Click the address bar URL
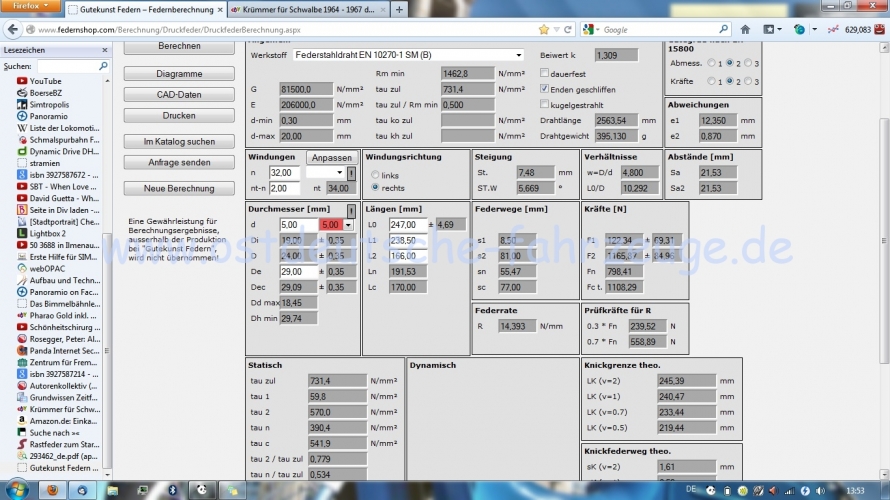This screenshot has width=890, height=500. (169, 30)
